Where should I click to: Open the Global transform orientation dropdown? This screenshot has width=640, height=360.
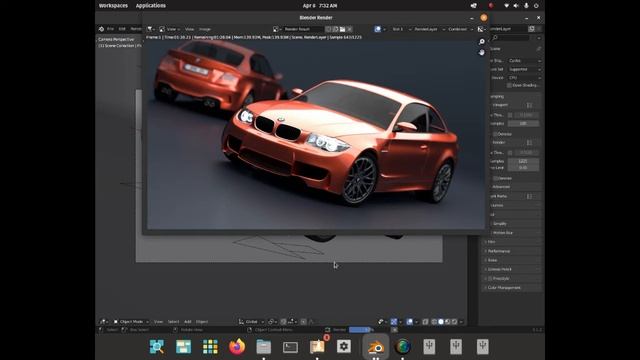(251, 322)
